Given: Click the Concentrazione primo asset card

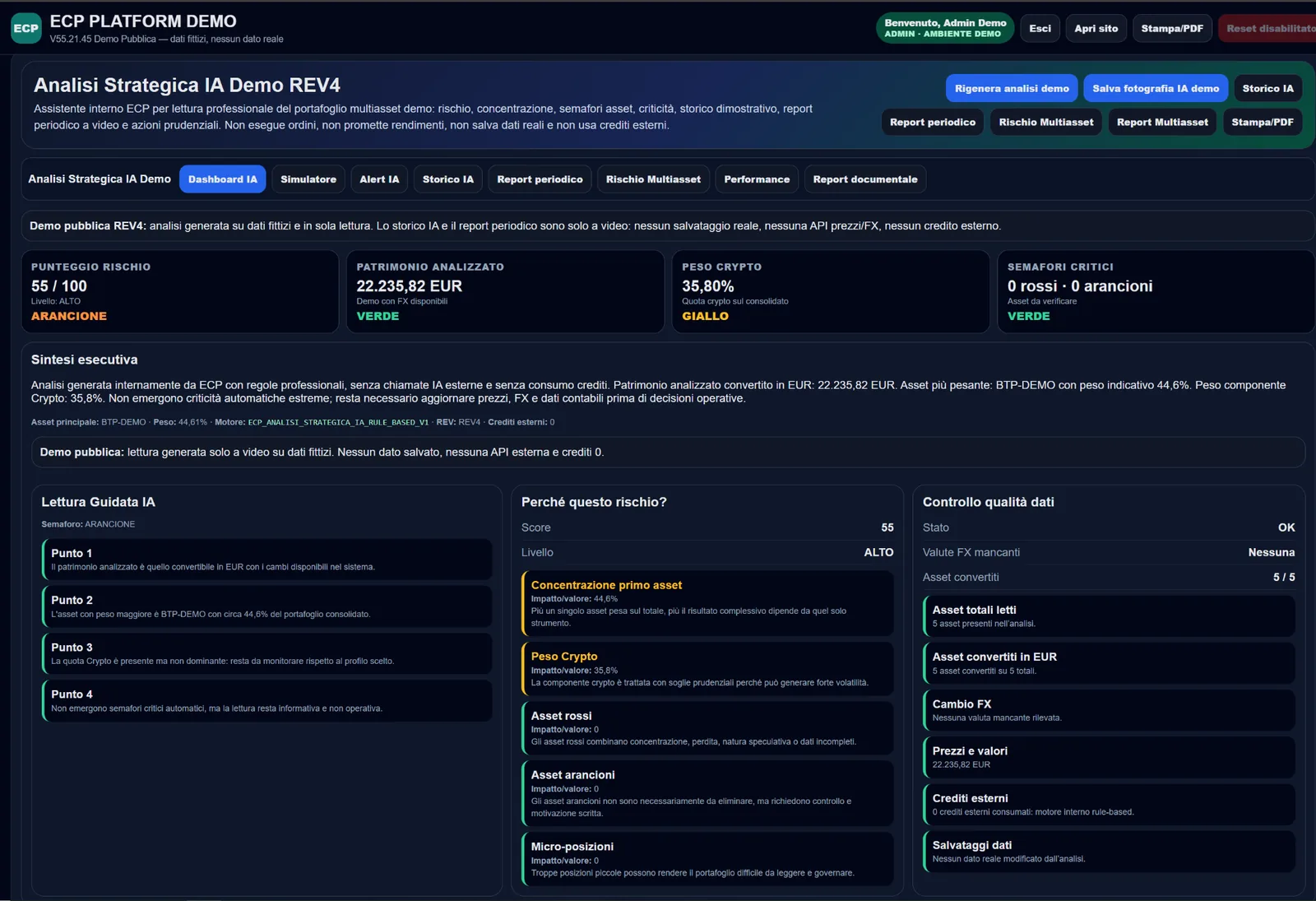Looking at the screenshot, I should [x=707, y=603].
